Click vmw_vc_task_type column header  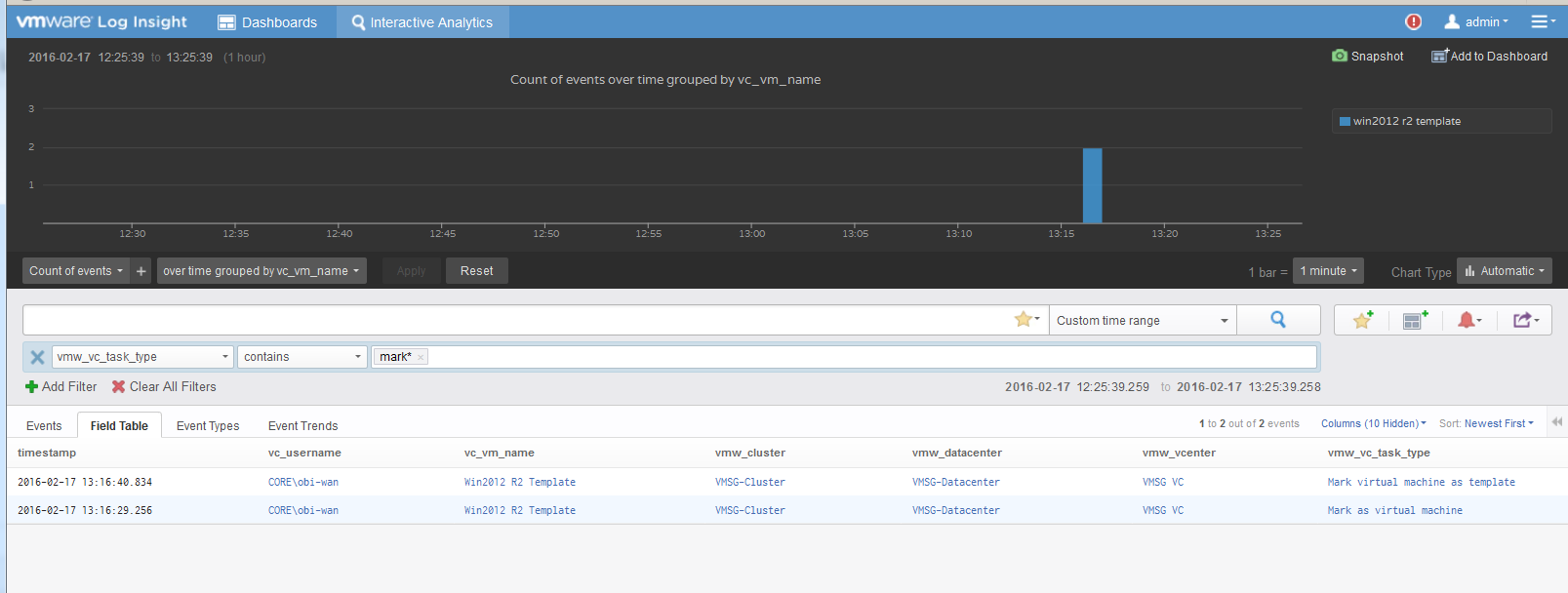1379,453
